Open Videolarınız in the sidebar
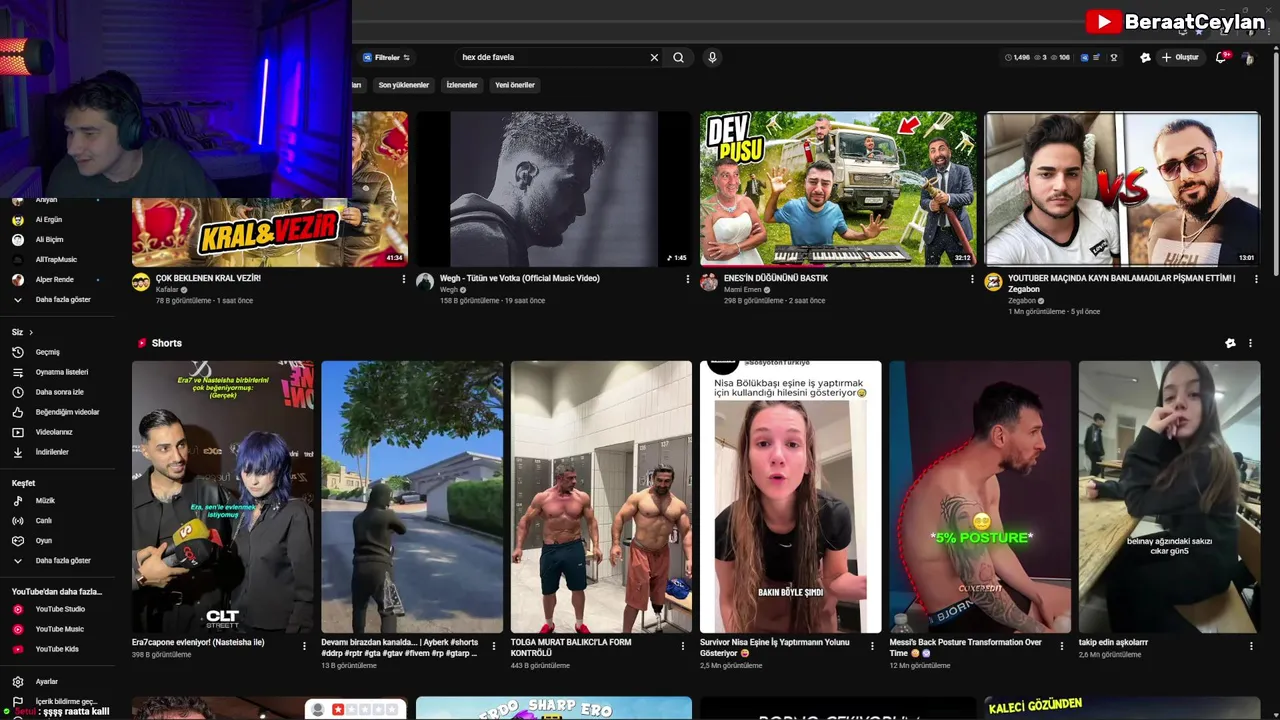1280x720 pixels. click(x=54, y=432)
